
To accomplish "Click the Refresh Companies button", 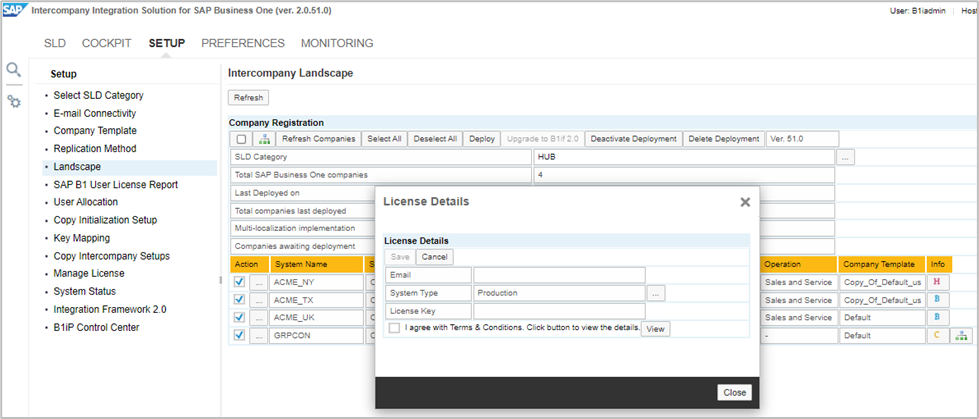I will (317, 139).
